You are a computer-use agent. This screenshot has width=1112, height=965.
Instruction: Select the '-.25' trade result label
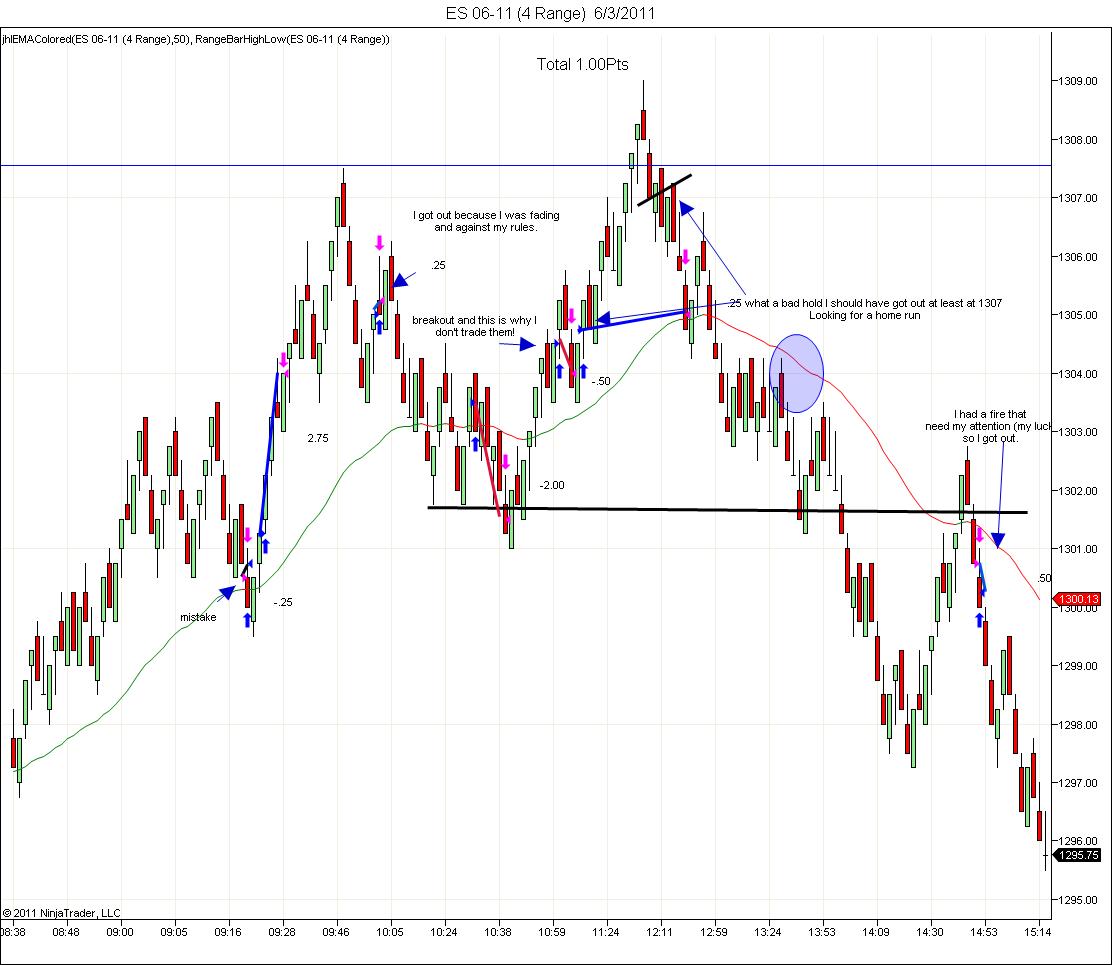click(x=282, y=603)
